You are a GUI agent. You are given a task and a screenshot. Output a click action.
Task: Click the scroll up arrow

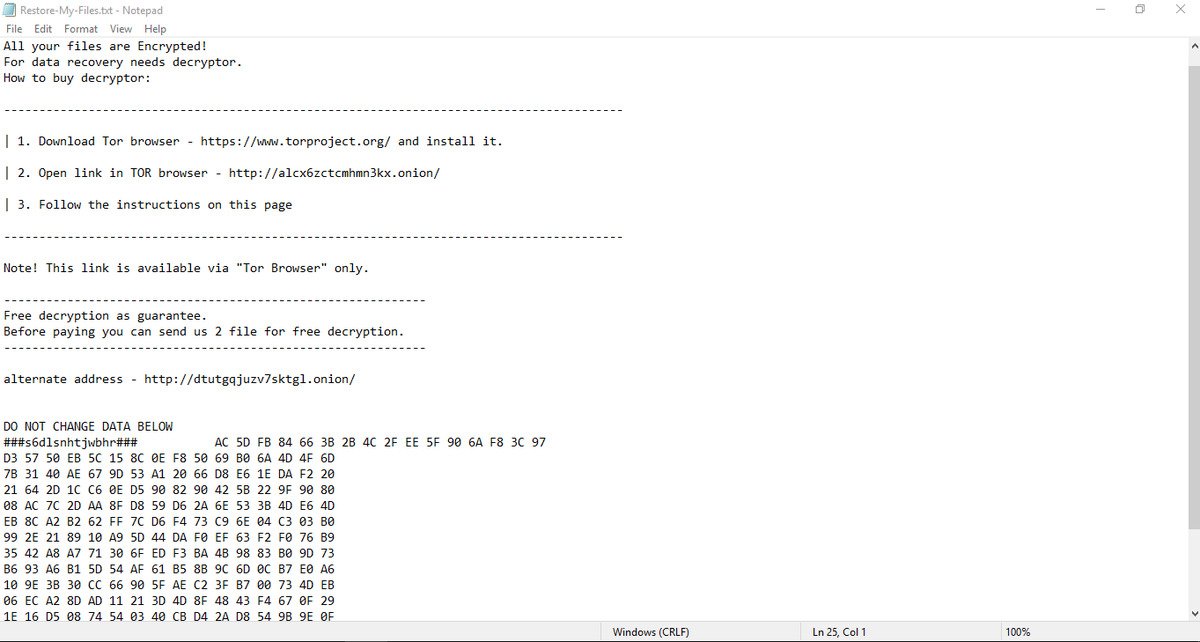(1191, 46)
